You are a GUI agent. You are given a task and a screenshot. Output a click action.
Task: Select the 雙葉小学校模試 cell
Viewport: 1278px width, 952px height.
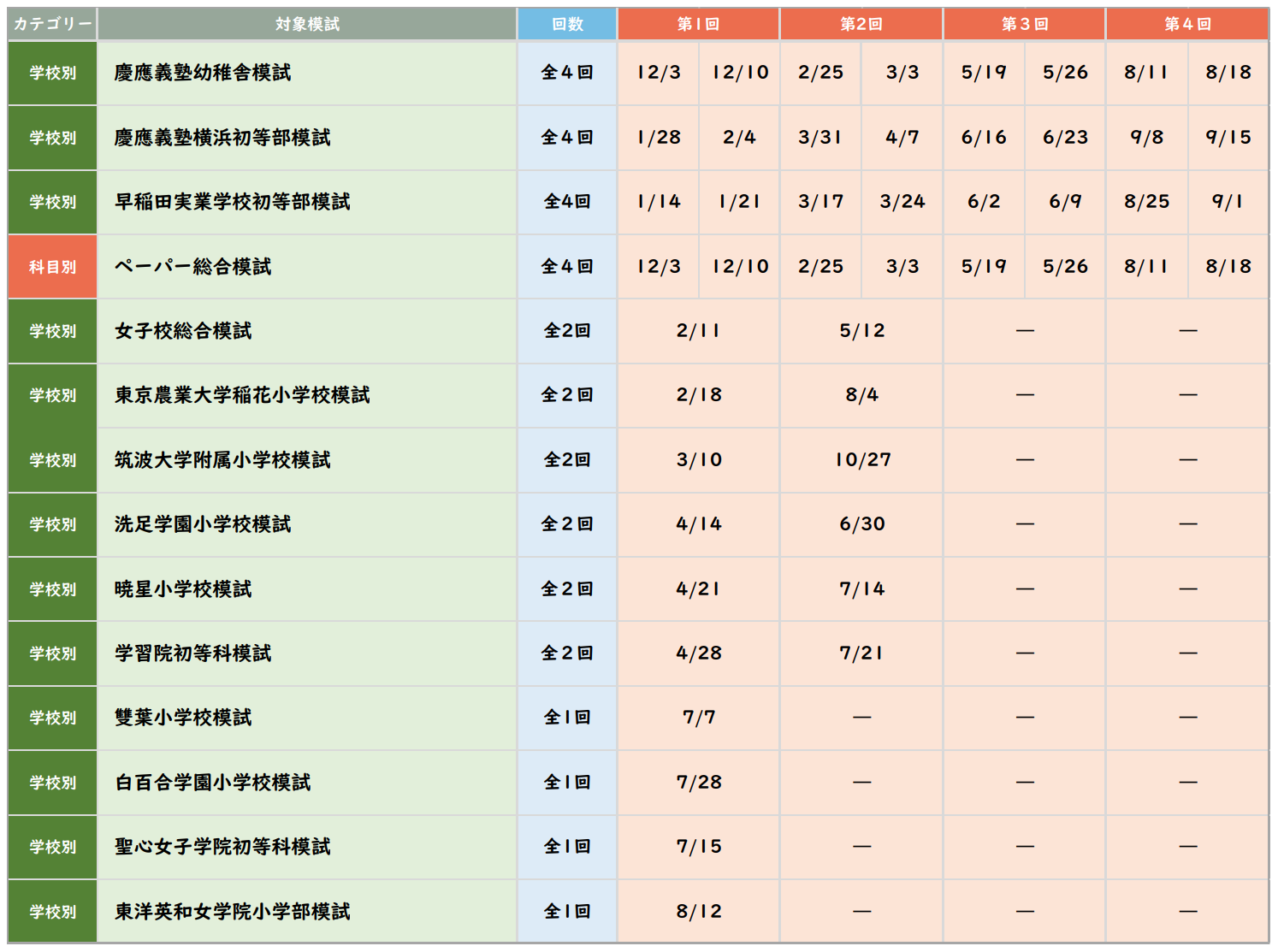[307, 718]
